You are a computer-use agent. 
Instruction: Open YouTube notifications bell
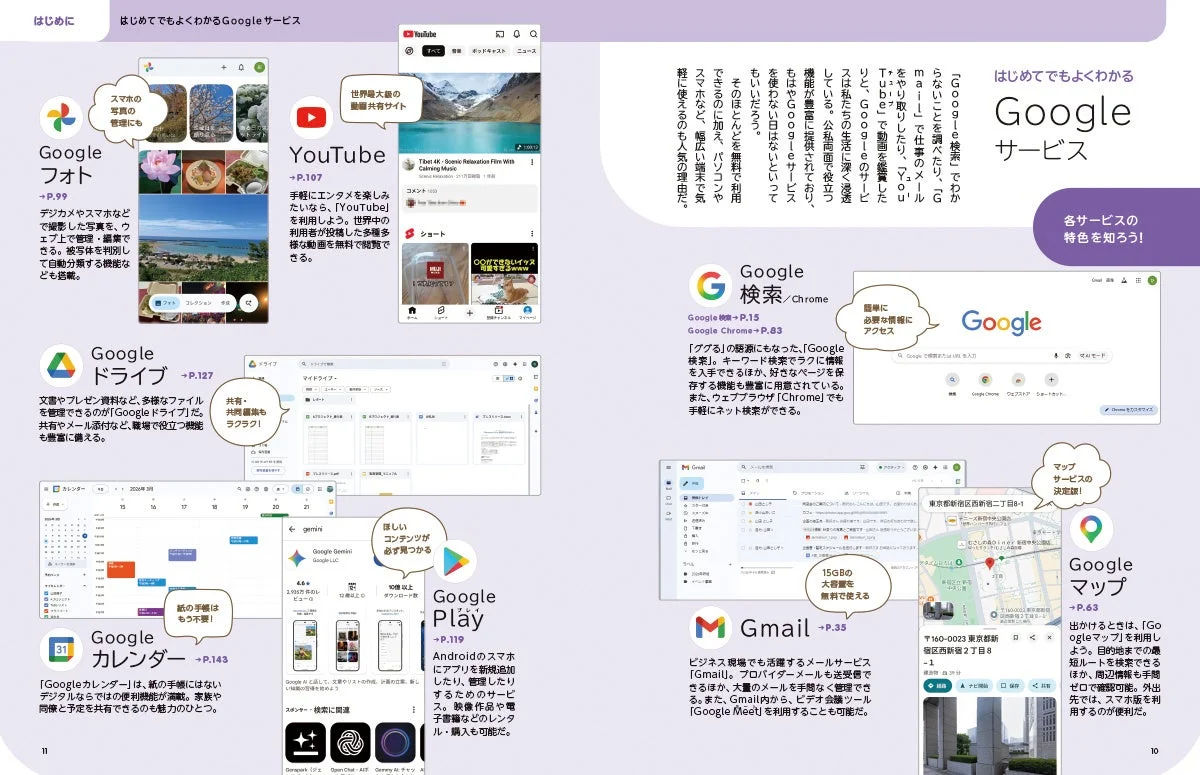[517, 34]
